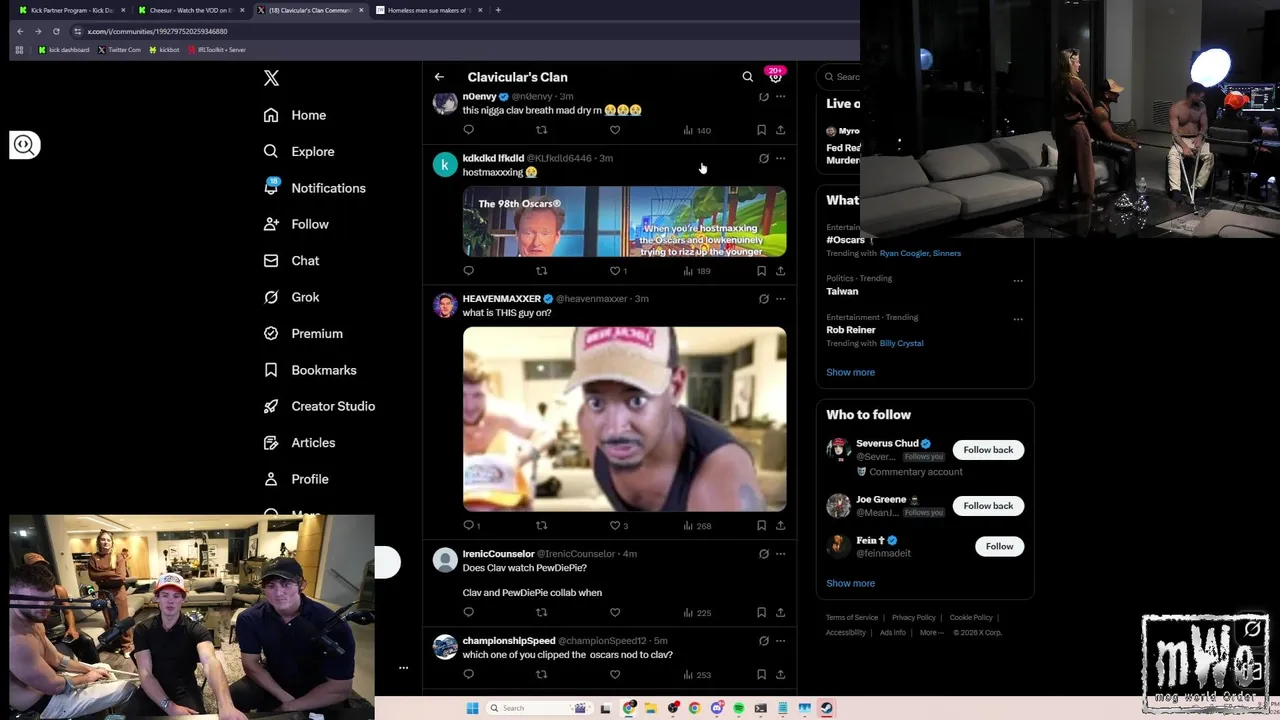Repost HEAVENMAXXER's post
The image size is (1280, 720).
(541, 526)
